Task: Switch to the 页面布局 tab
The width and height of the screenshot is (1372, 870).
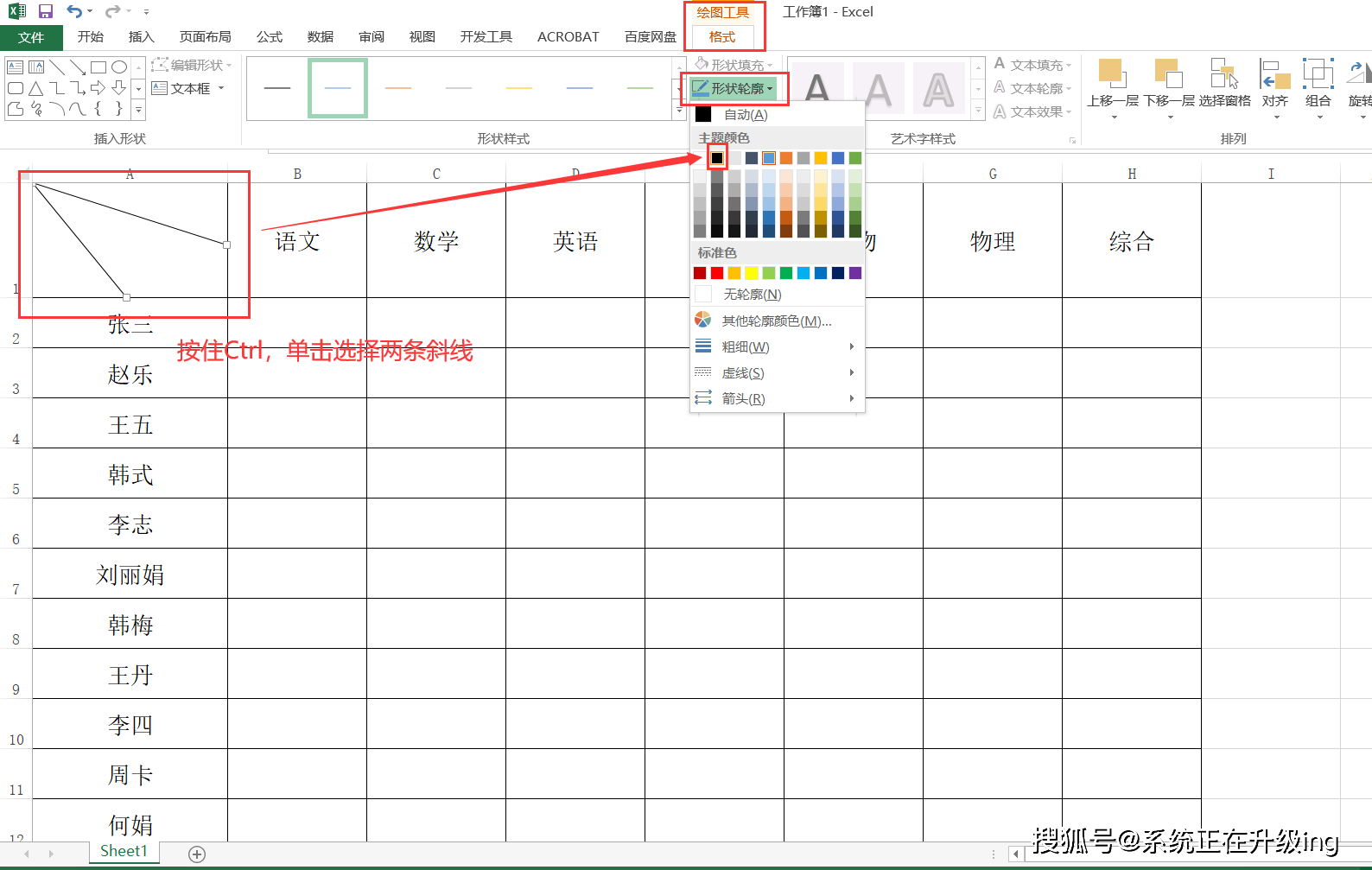Action: (x=205, y=37)
